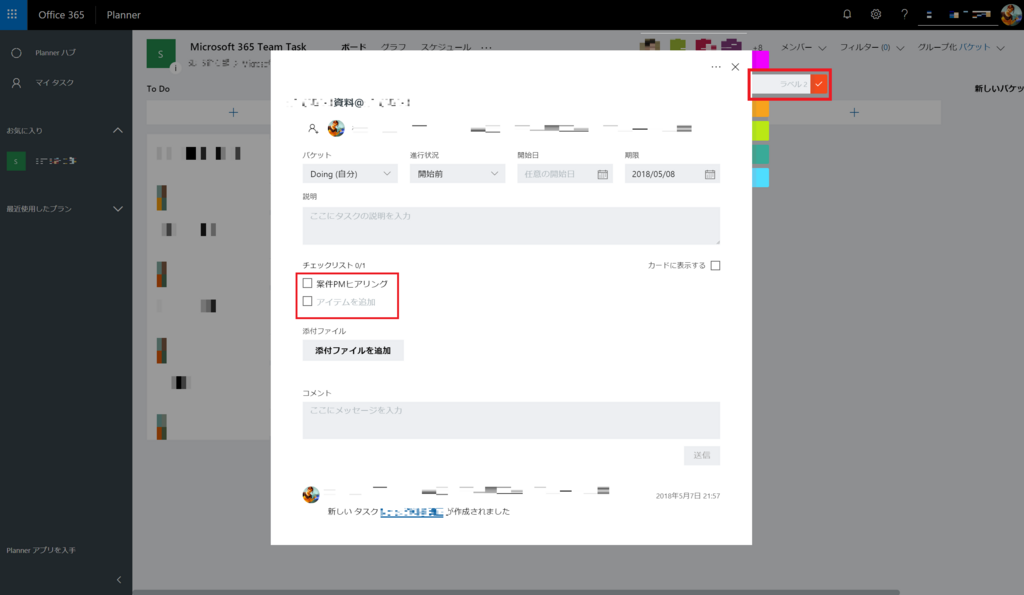Check the 案件PMヒアリング checklist item
The width and height of the screenshot is (1024, 595).
pos(307,283)
